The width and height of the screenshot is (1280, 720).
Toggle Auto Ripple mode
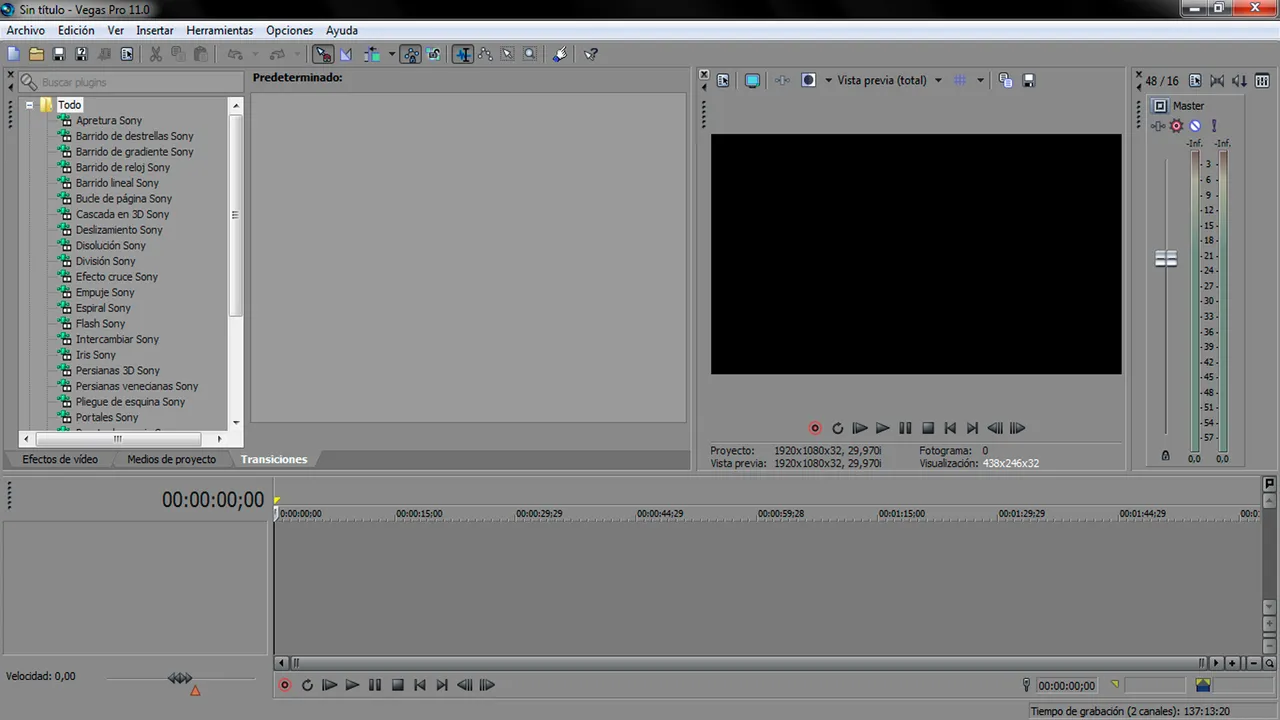click(x=373, y=54)
